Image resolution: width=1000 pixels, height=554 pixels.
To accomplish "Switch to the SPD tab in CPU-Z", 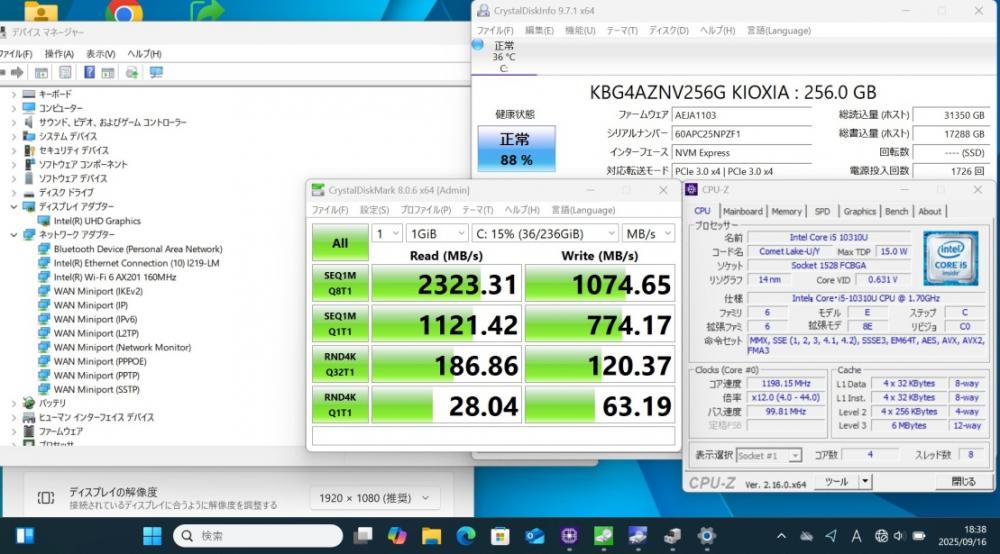I will (x=823, y=211).
